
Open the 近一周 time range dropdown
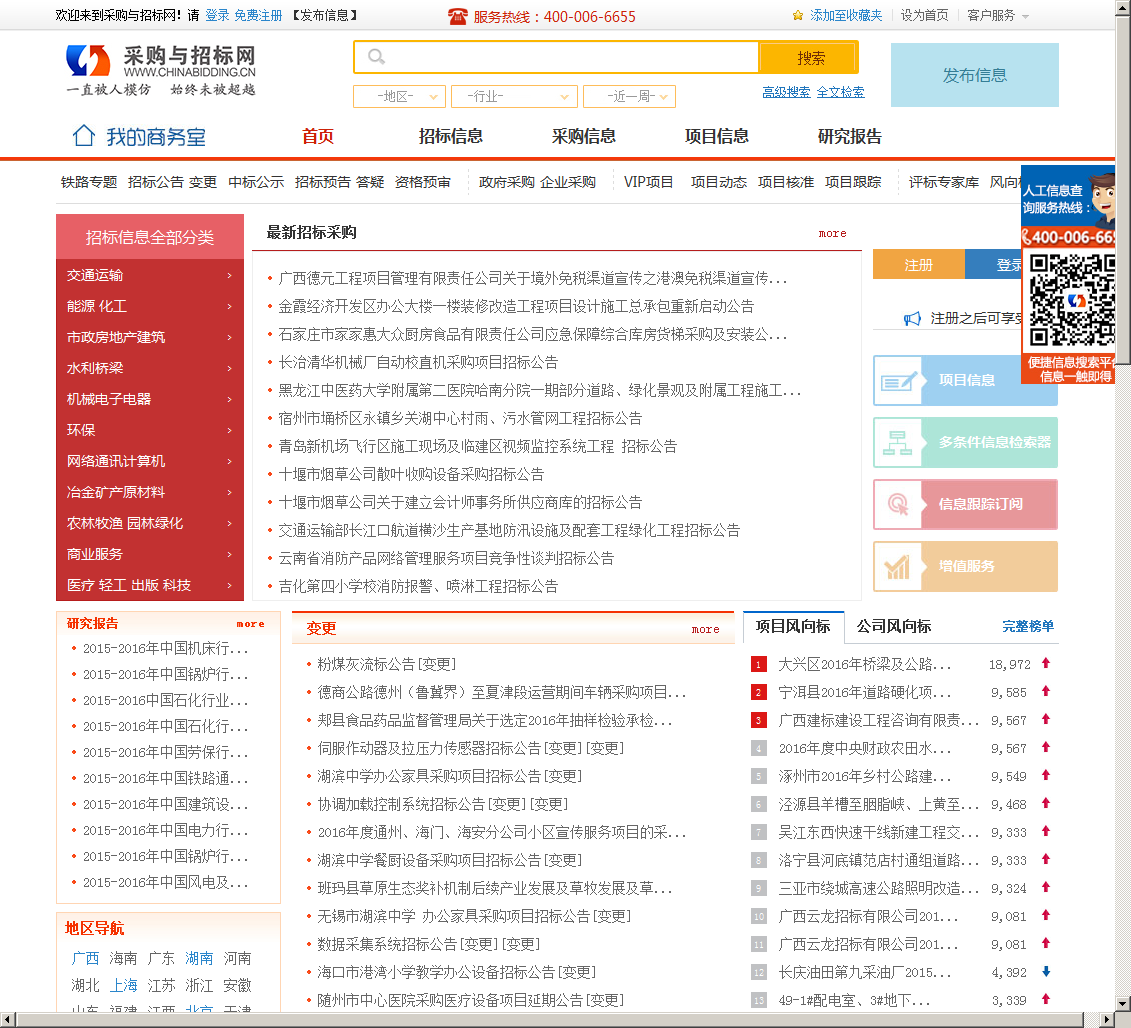pos(629,96)
